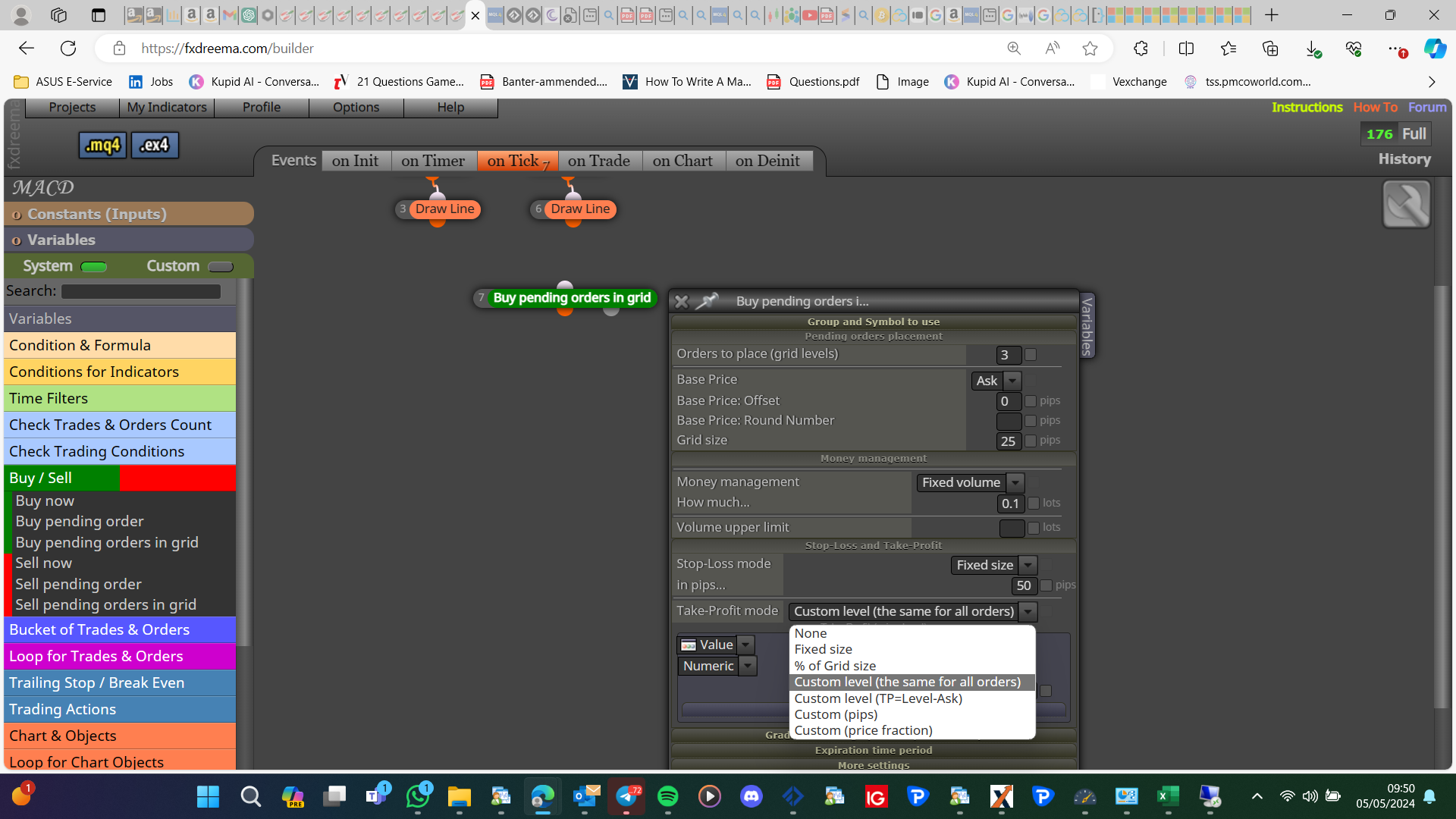Open History panel
The height and width of the screenshot is (819, 1456).
(x=1404, y=159)
